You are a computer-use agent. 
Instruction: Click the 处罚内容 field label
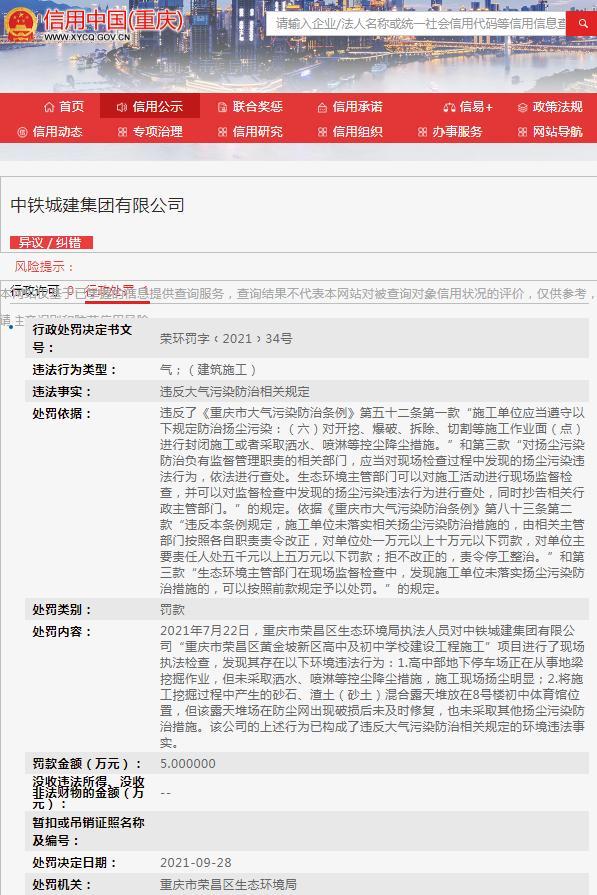coord(62,631)
